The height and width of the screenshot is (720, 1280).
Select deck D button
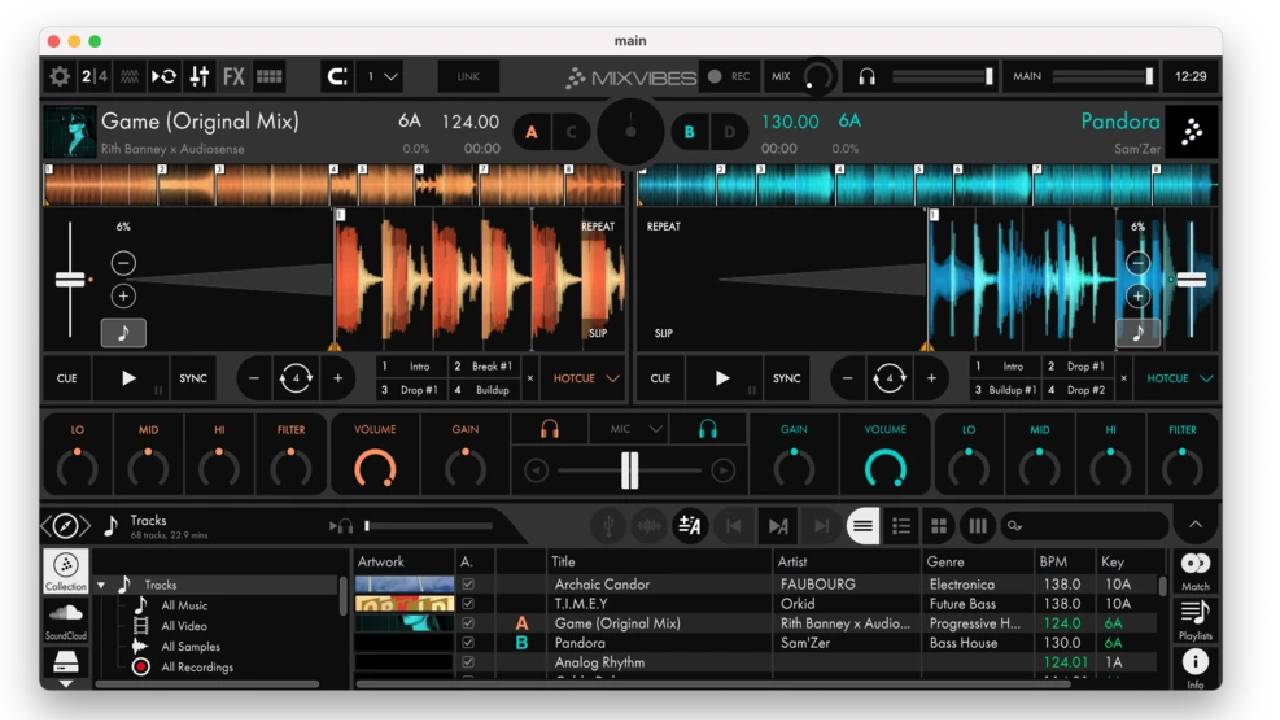[x=729, y=132]
